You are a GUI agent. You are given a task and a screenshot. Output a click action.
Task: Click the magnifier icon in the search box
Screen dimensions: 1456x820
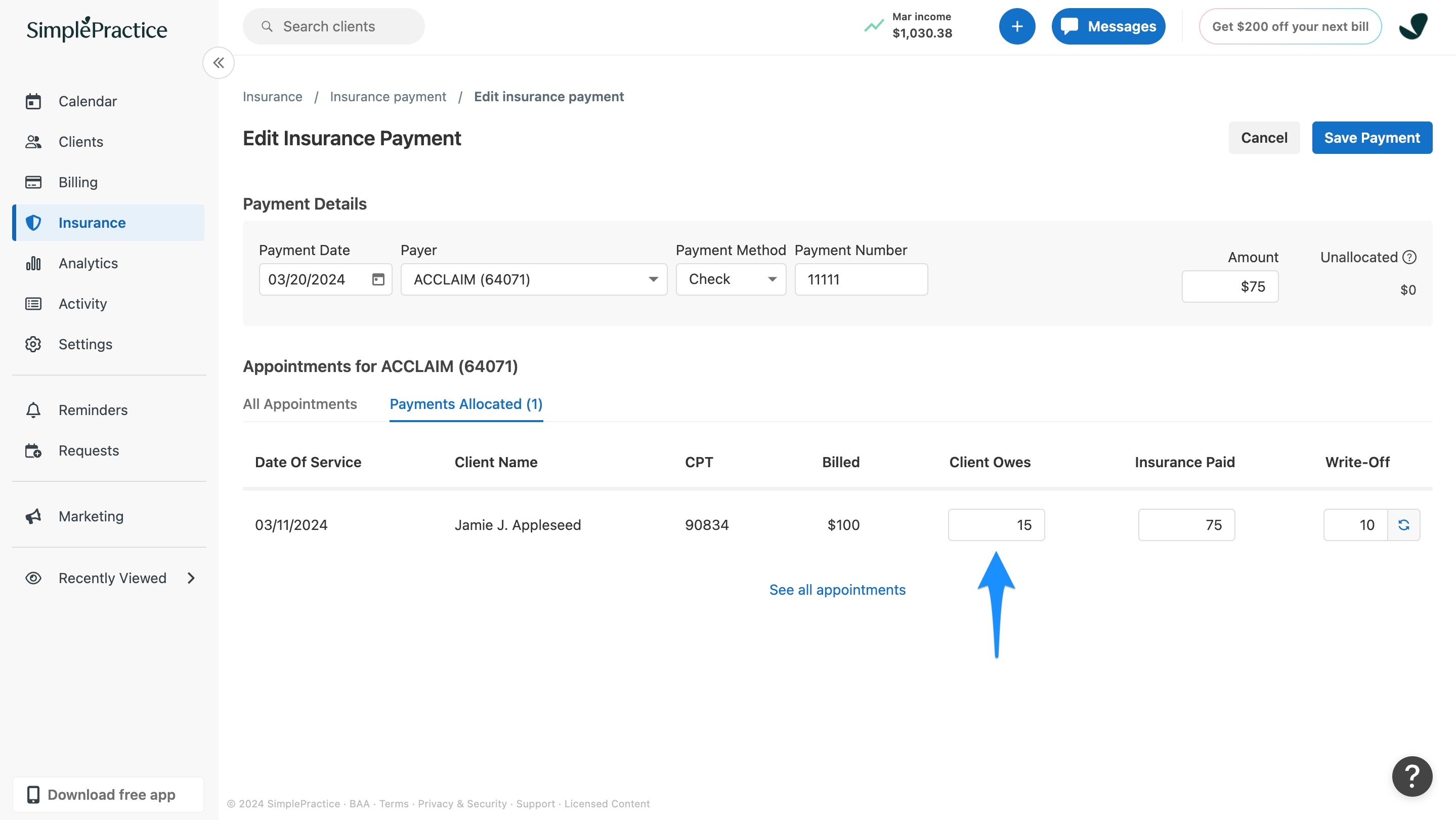[267, 27]
